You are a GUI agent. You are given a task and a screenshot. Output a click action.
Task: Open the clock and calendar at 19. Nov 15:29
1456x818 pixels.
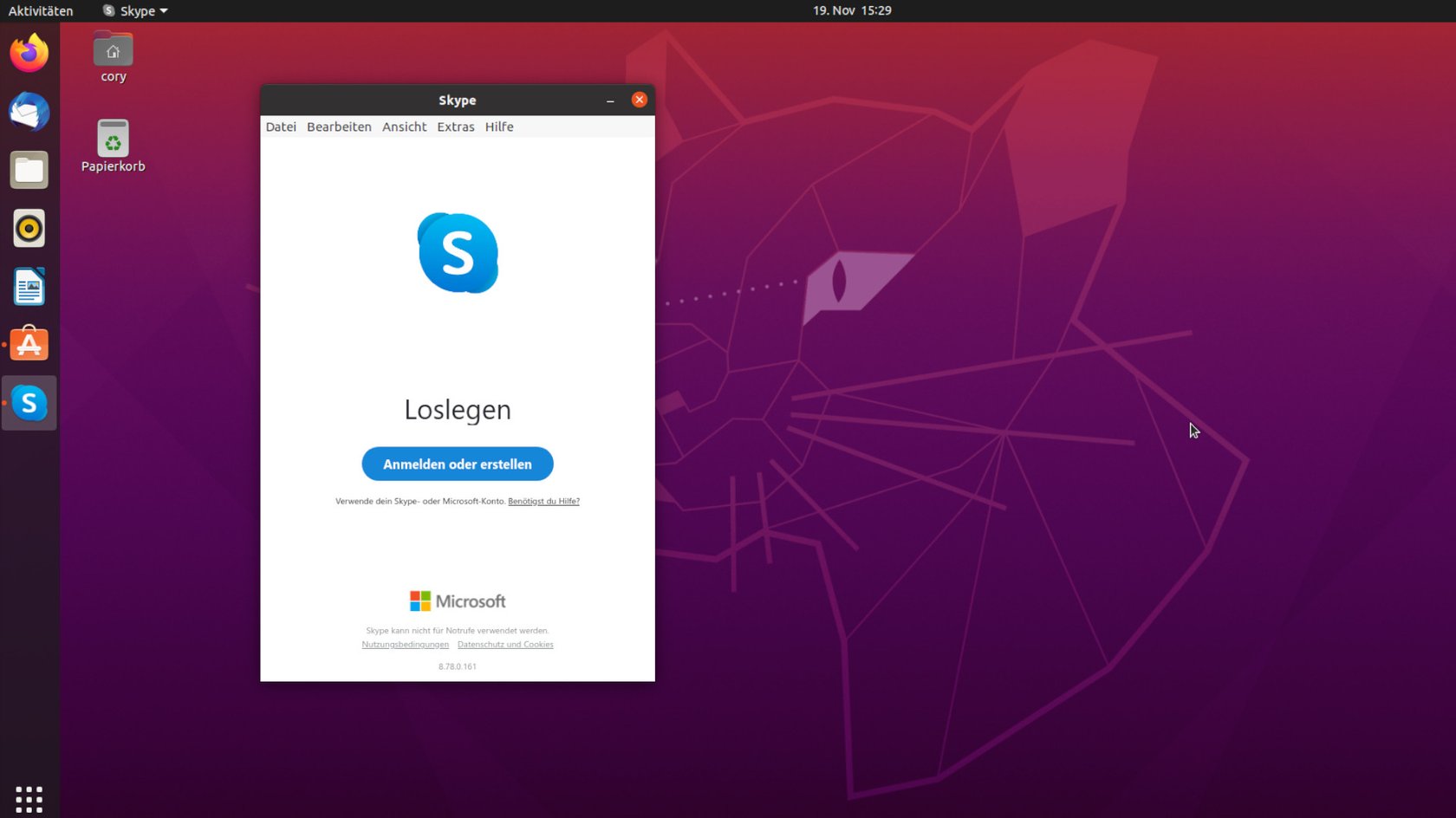point(852,10)
